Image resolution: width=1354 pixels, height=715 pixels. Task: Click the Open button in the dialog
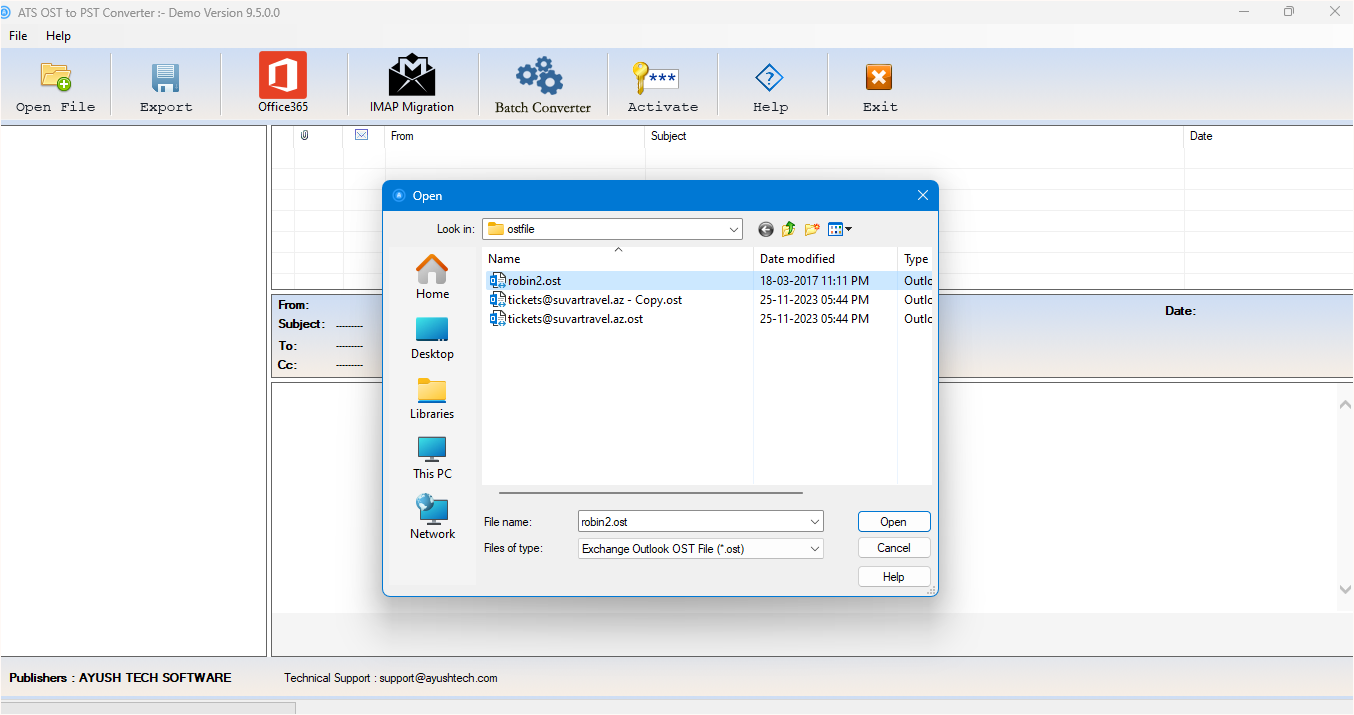[x=894, y=522]
